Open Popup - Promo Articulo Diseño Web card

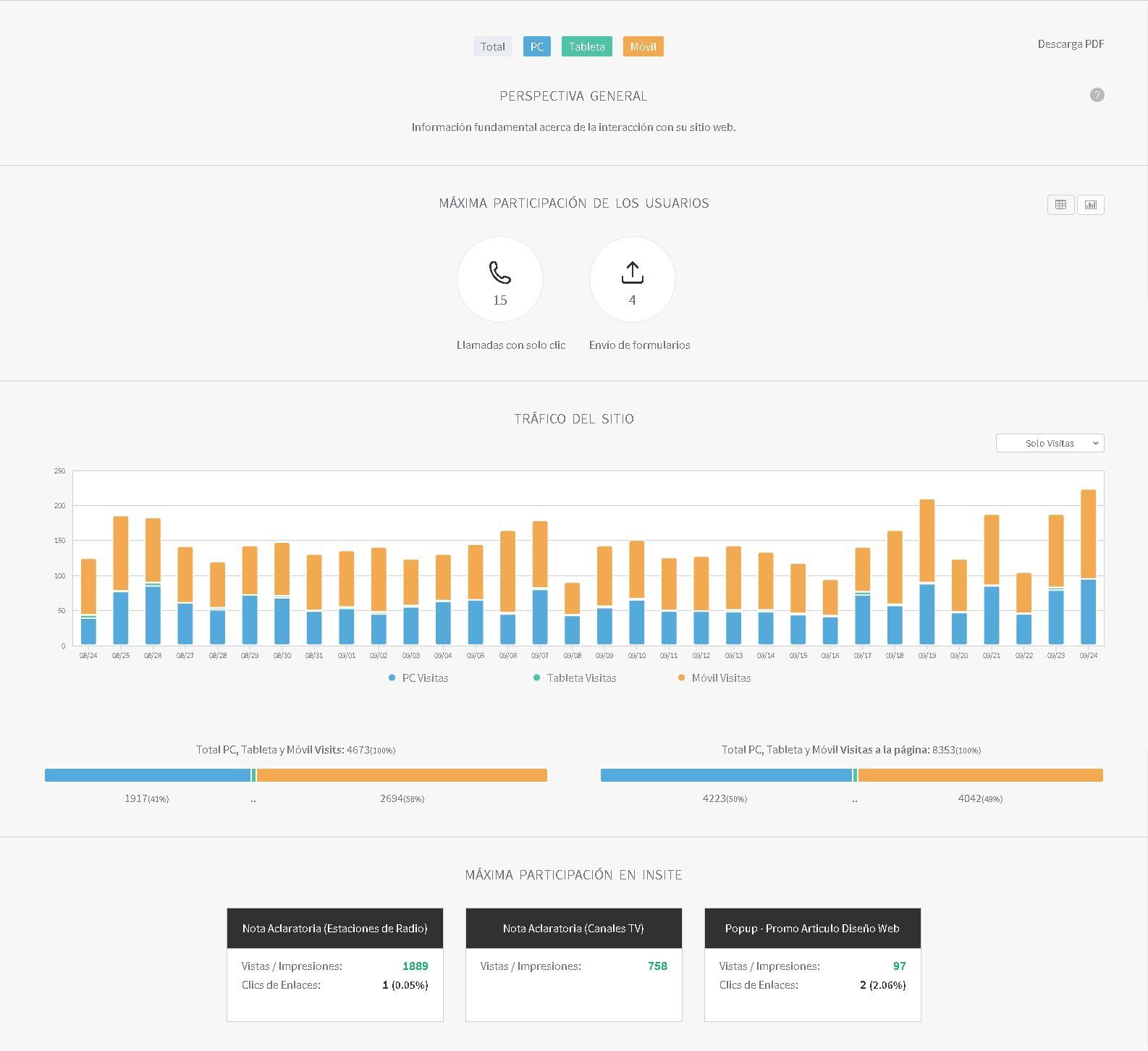point(813,928)
